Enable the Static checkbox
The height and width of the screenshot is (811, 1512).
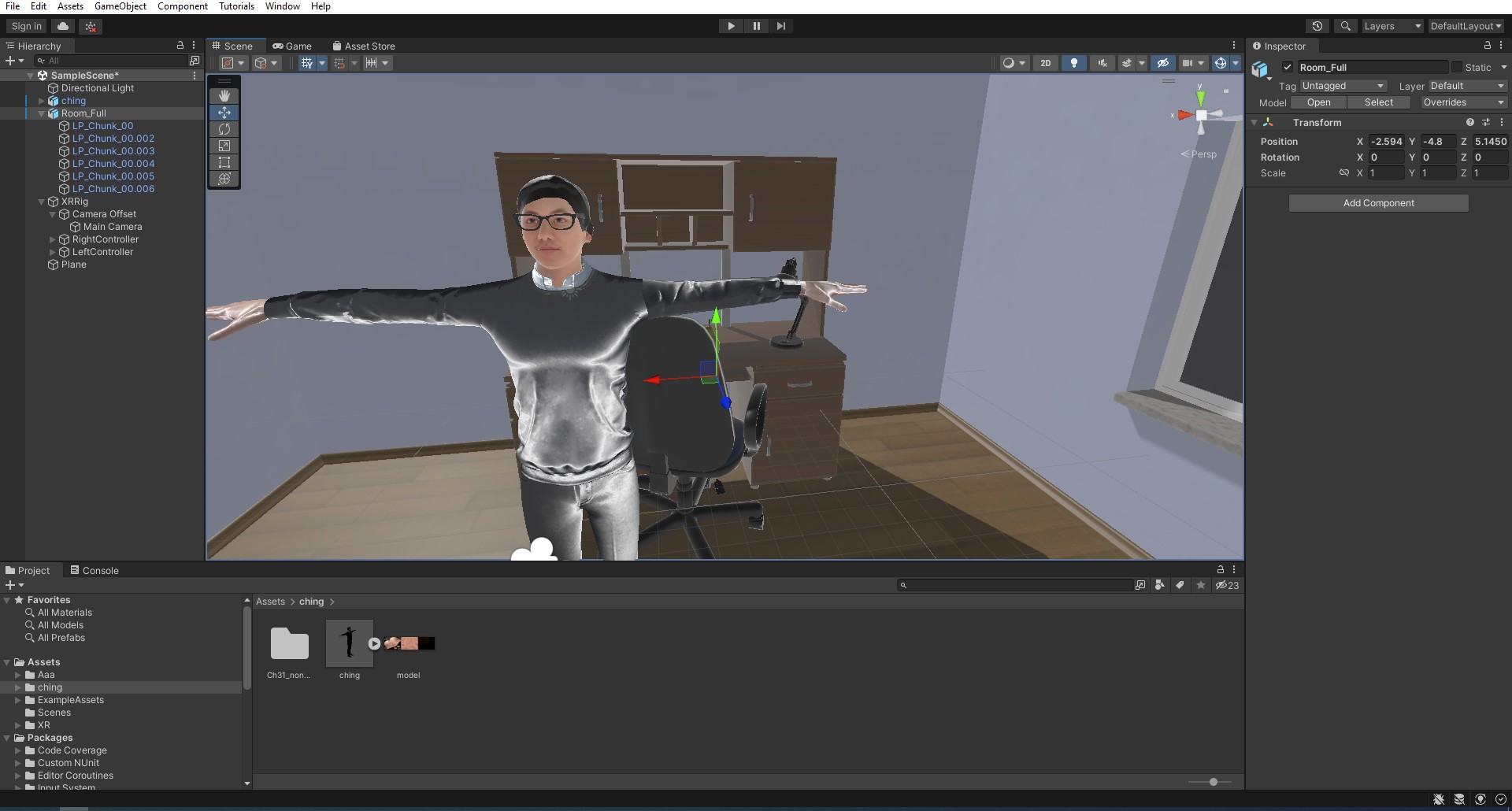pos(1457,68)
